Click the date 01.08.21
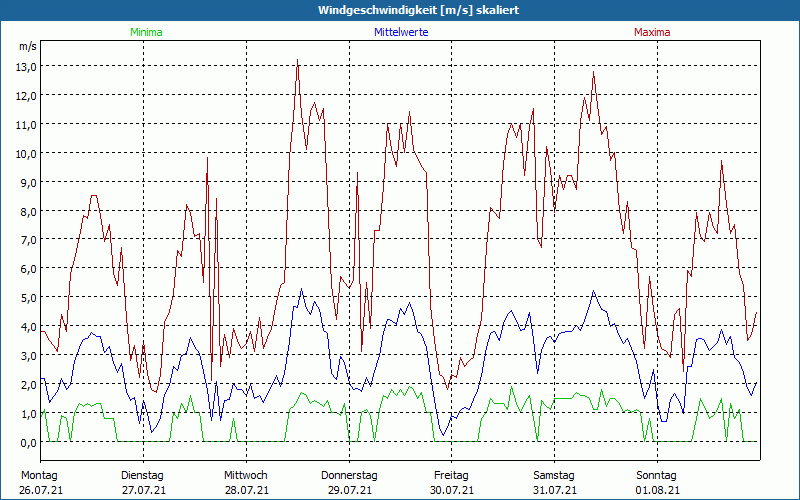This screenshot has height=500, width=800. coord(658,490)
